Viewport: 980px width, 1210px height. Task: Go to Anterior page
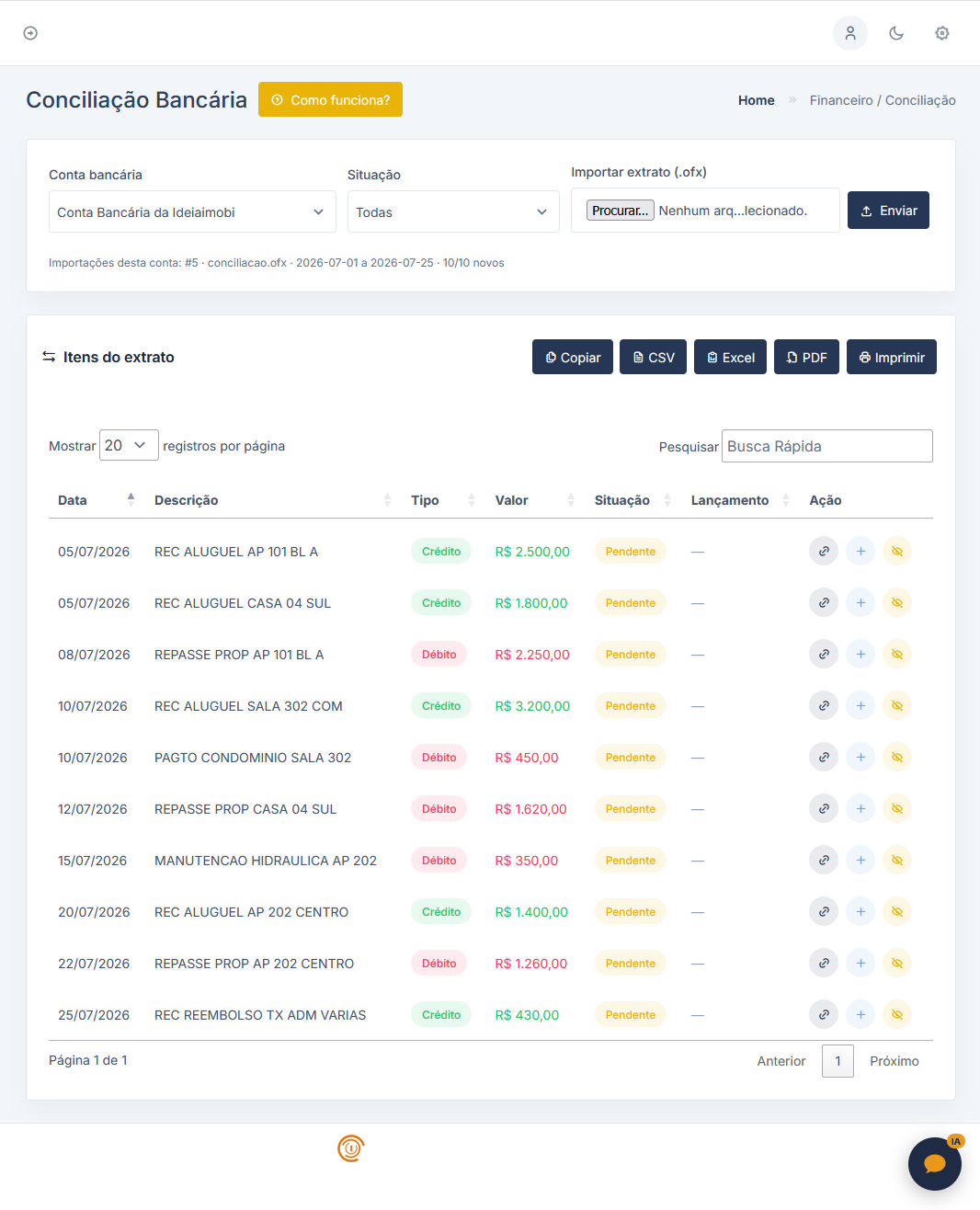pos(781,1061)
